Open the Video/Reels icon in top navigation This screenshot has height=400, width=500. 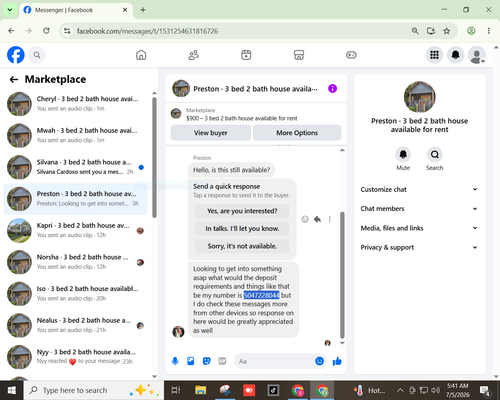246,55
